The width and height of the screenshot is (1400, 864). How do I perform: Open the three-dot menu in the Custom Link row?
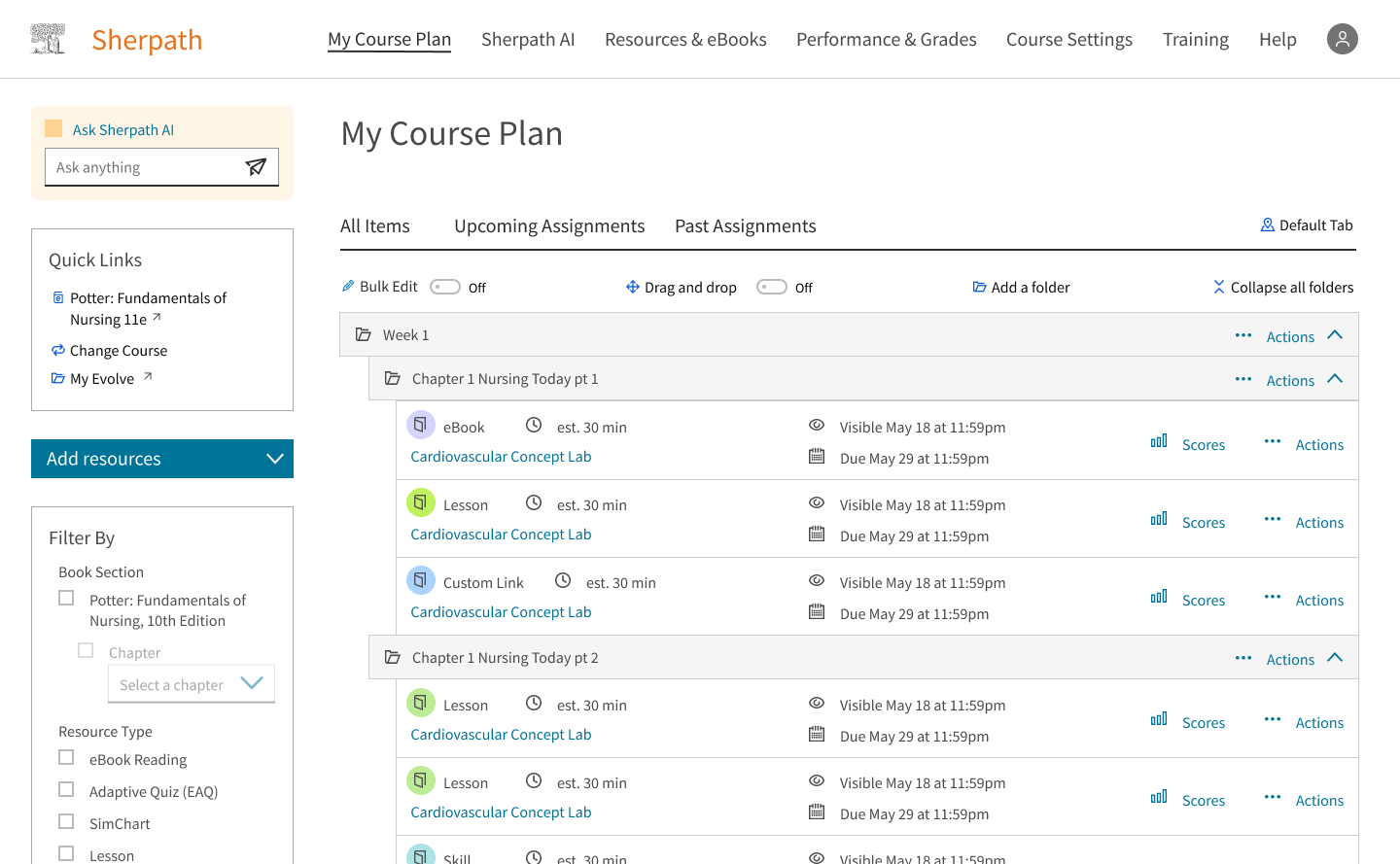(1273, 597)
